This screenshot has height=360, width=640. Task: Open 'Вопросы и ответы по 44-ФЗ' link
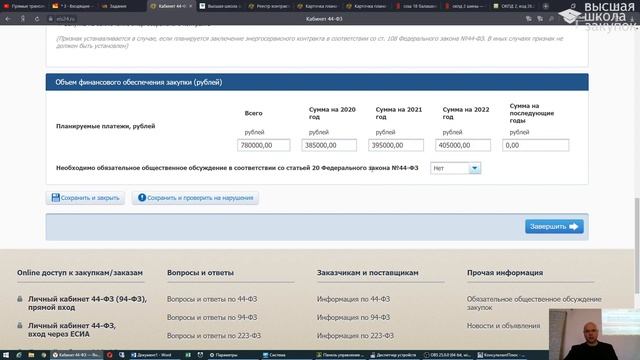pos(212,299)
